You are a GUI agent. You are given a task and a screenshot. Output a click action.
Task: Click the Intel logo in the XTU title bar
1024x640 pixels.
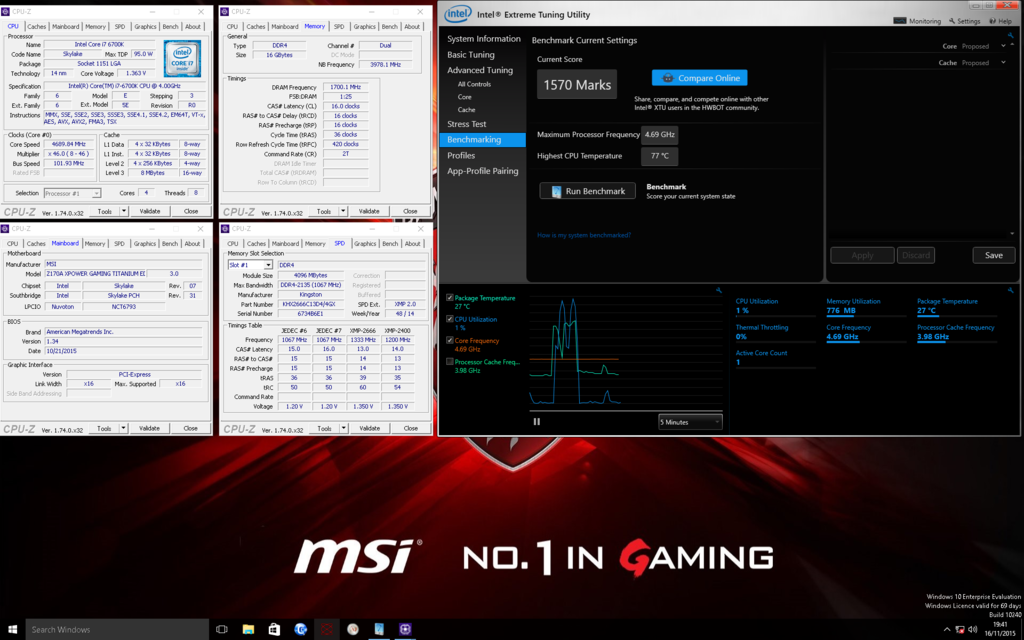point(457,14)
